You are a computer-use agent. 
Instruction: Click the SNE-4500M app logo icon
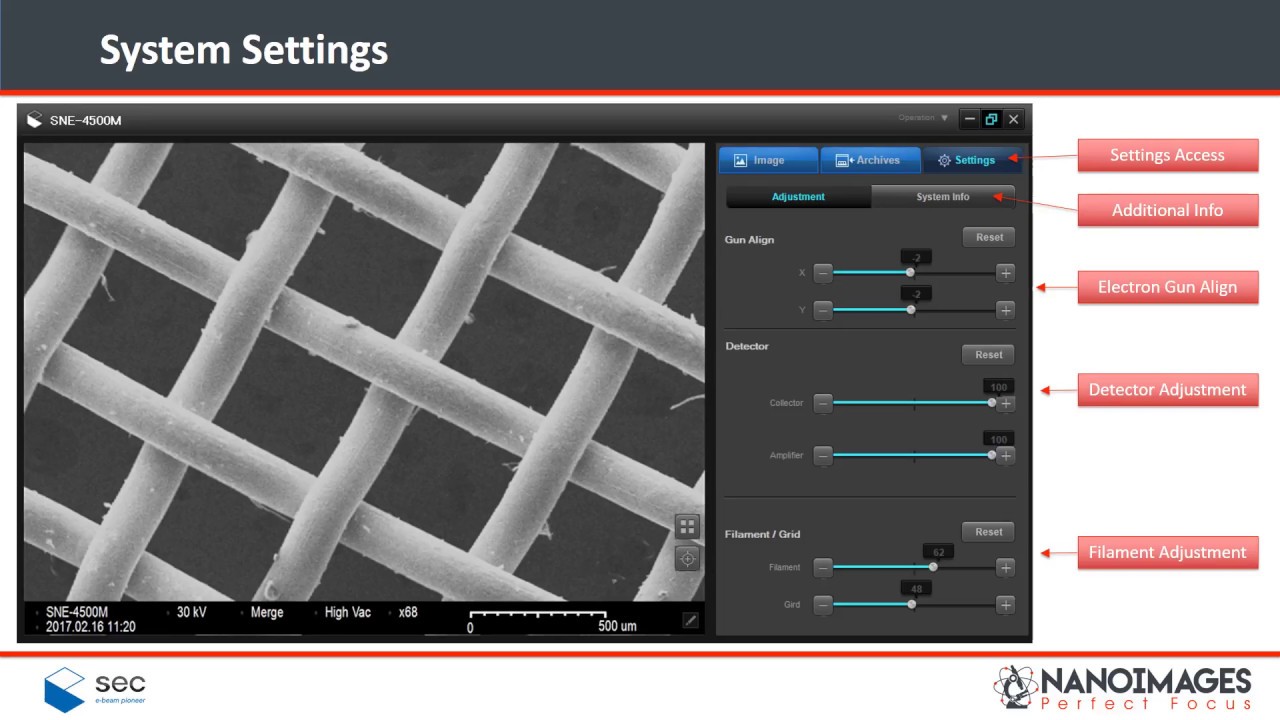tap(35, 120)
